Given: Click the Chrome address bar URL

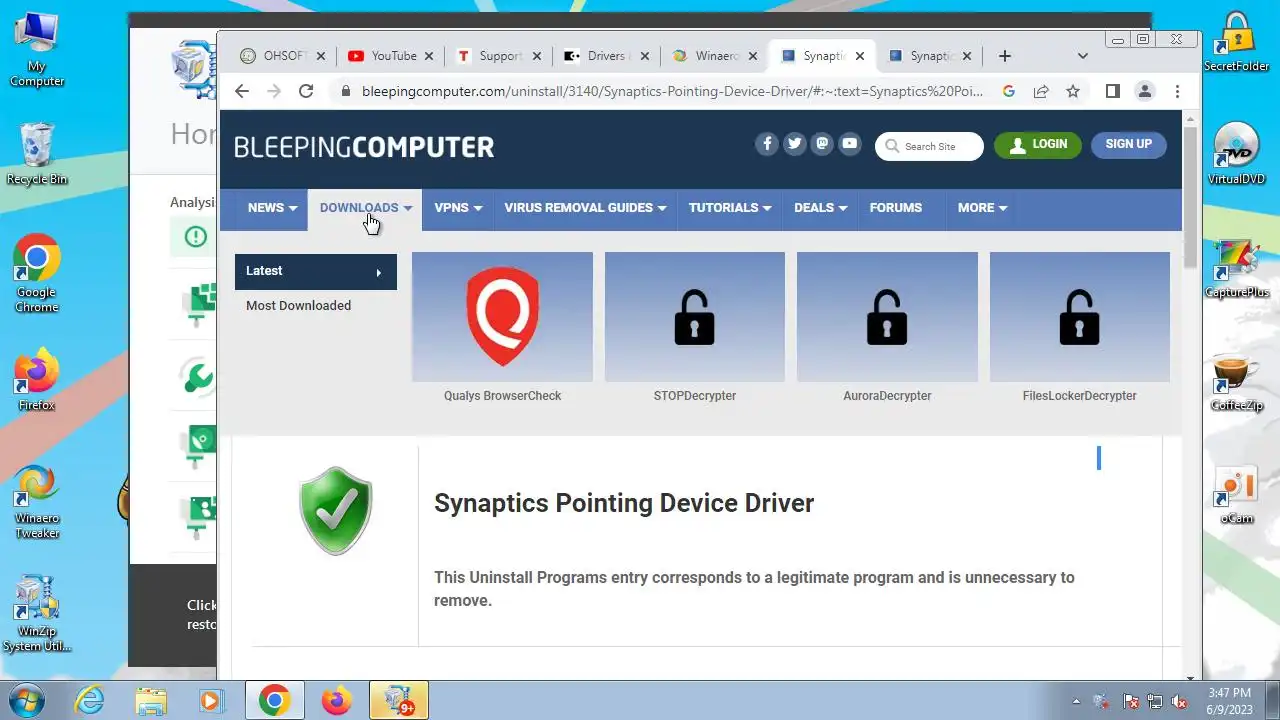Looking at the screenshot, I should [x=672, y=91].
